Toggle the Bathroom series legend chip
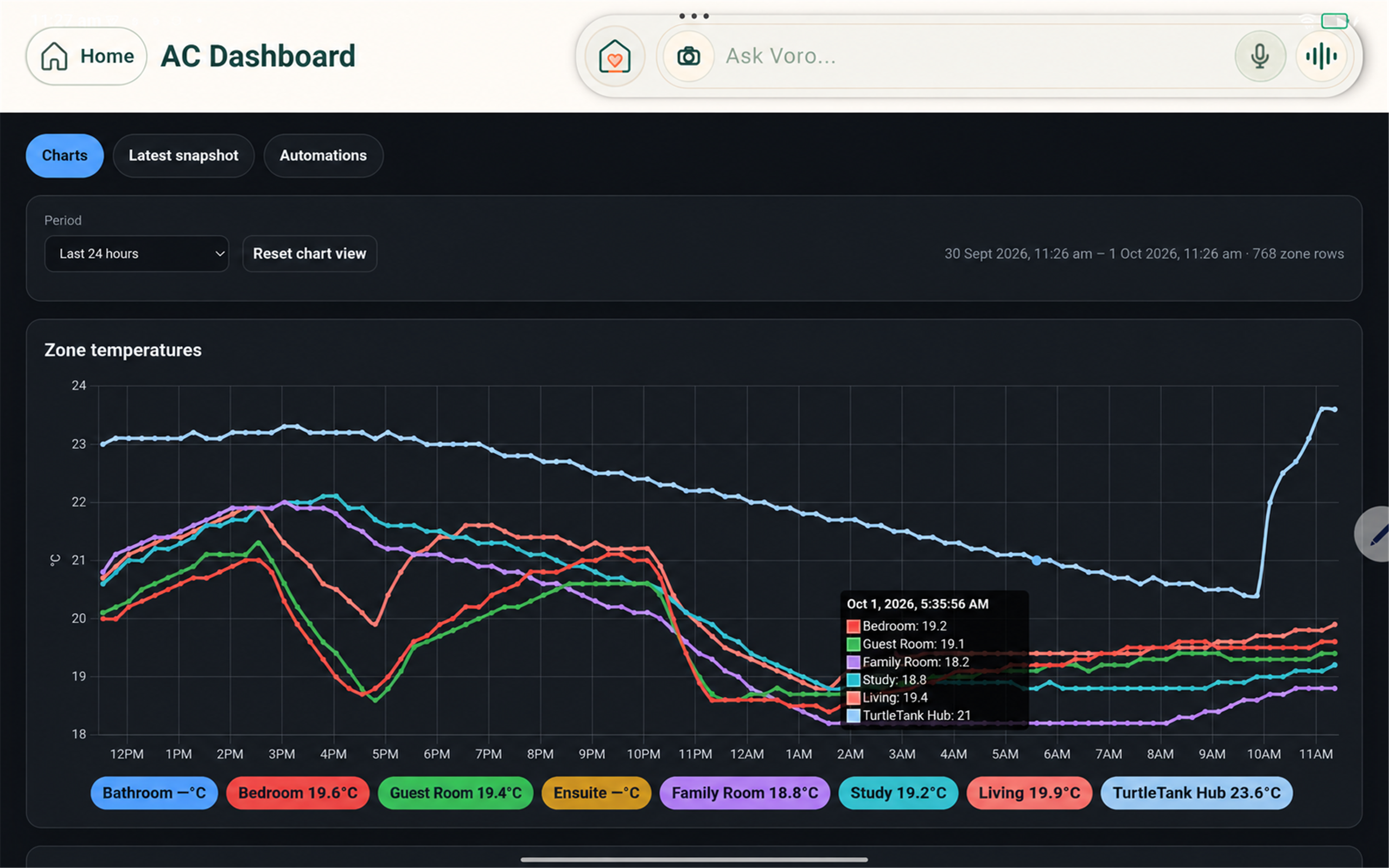Viewport: 1389px width, 868px height. (x=154, y=793)
